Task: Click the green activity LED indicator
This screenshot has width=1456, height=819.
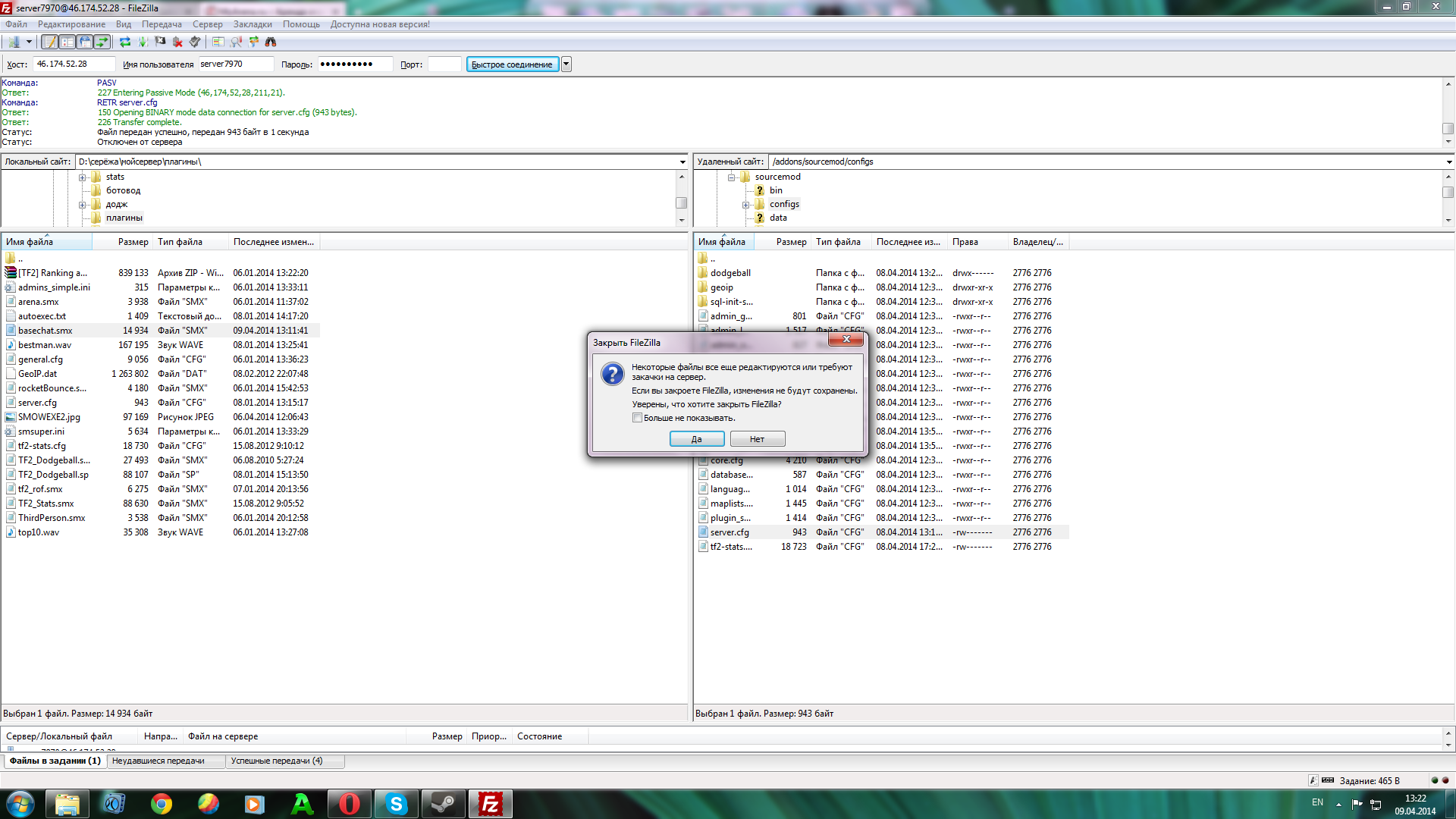Action: 1435,780
